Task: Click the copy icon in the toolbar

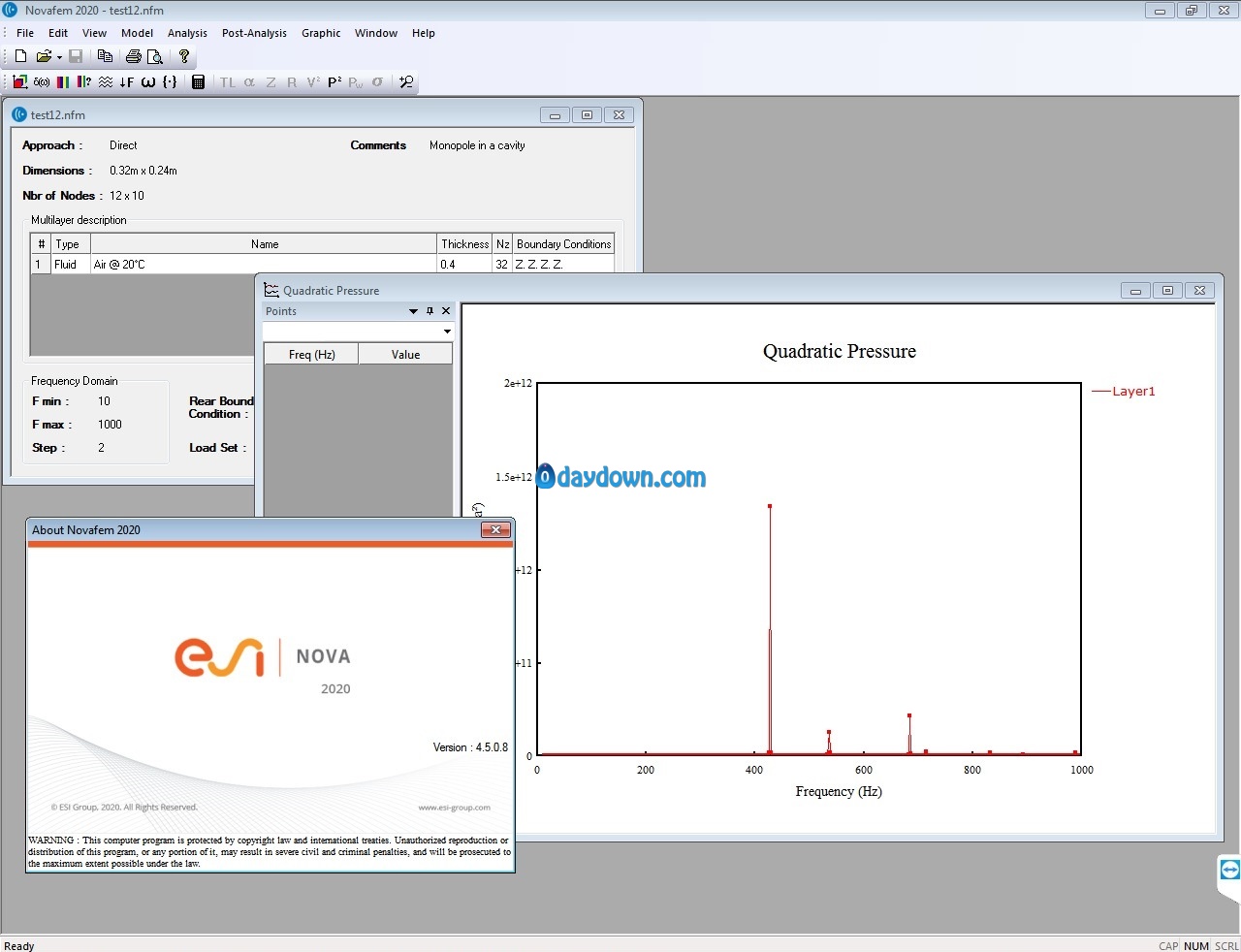Action: (105, 56)
